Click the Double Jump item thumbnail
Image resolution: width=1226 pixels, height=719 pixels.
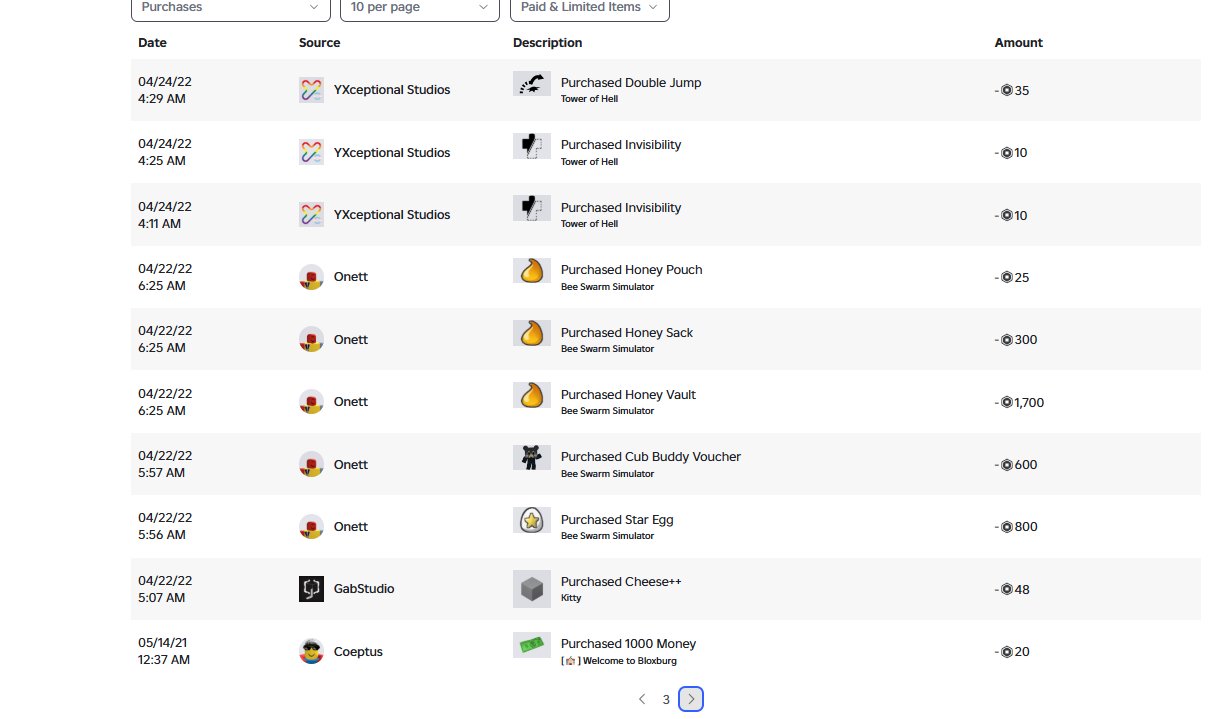[532, 84]
